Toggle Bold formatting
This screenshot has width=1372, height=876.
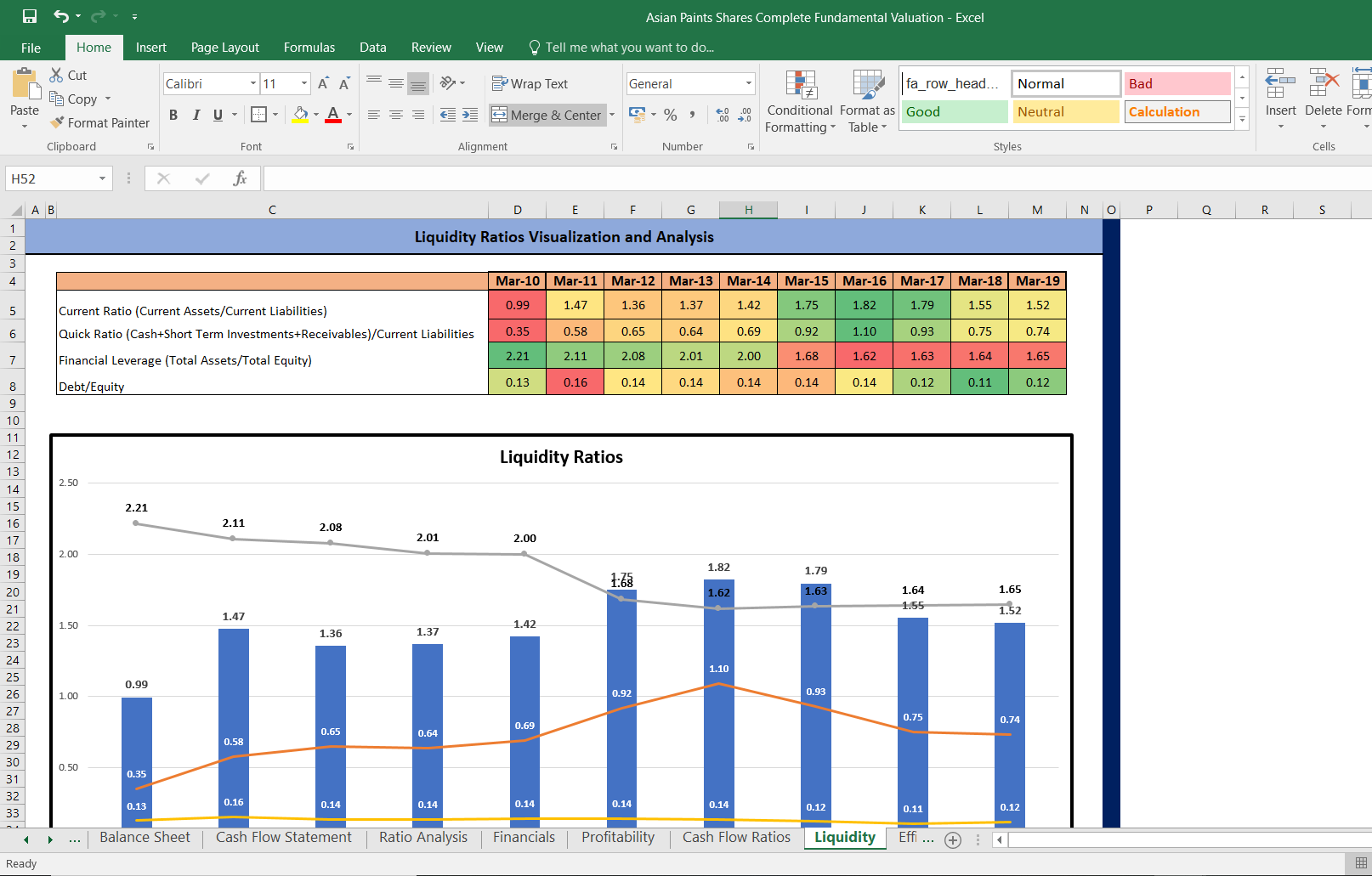(173, 115)
